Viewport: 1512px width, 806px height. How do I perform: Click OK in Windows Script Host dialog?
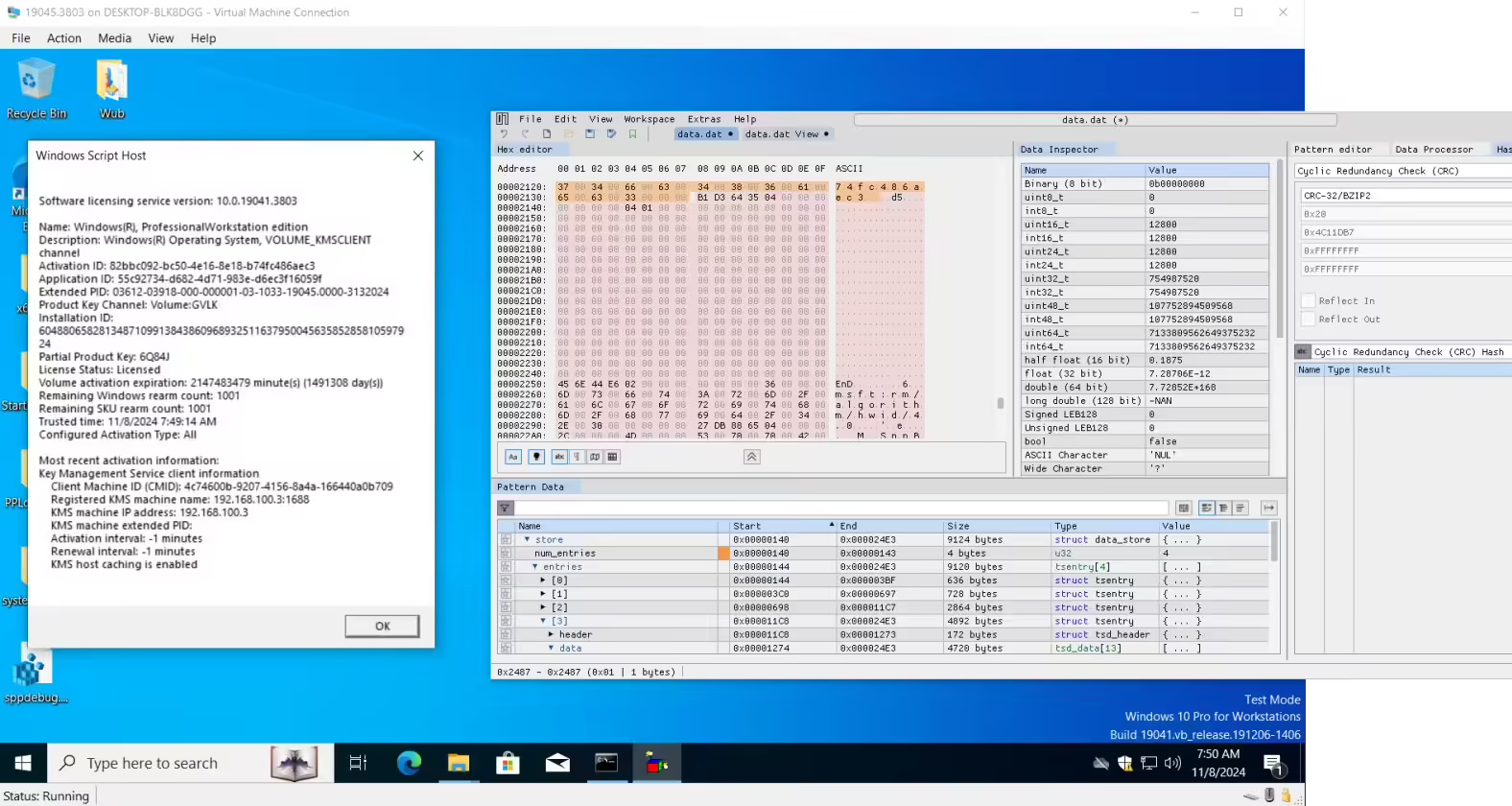(382, 626)
